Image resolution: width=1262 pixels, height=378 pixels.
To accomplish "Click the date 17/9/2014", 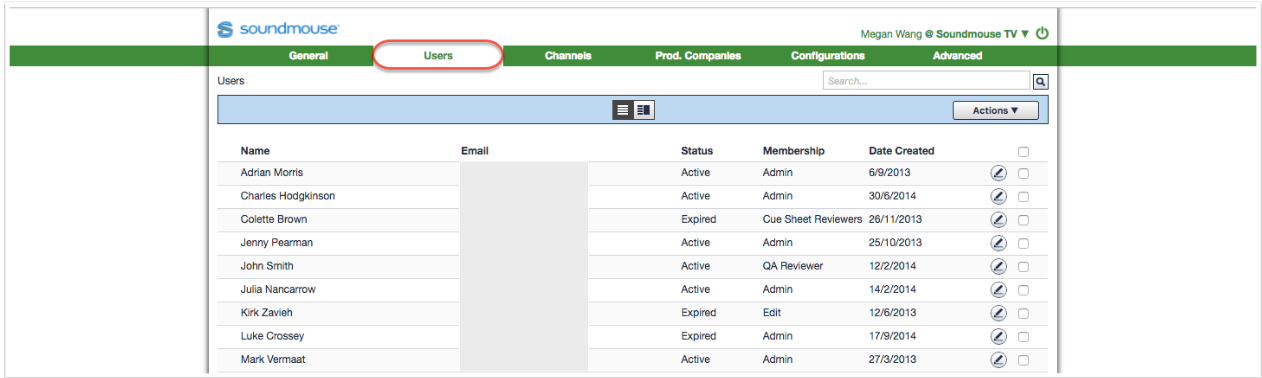I will (x=892, y=336).
